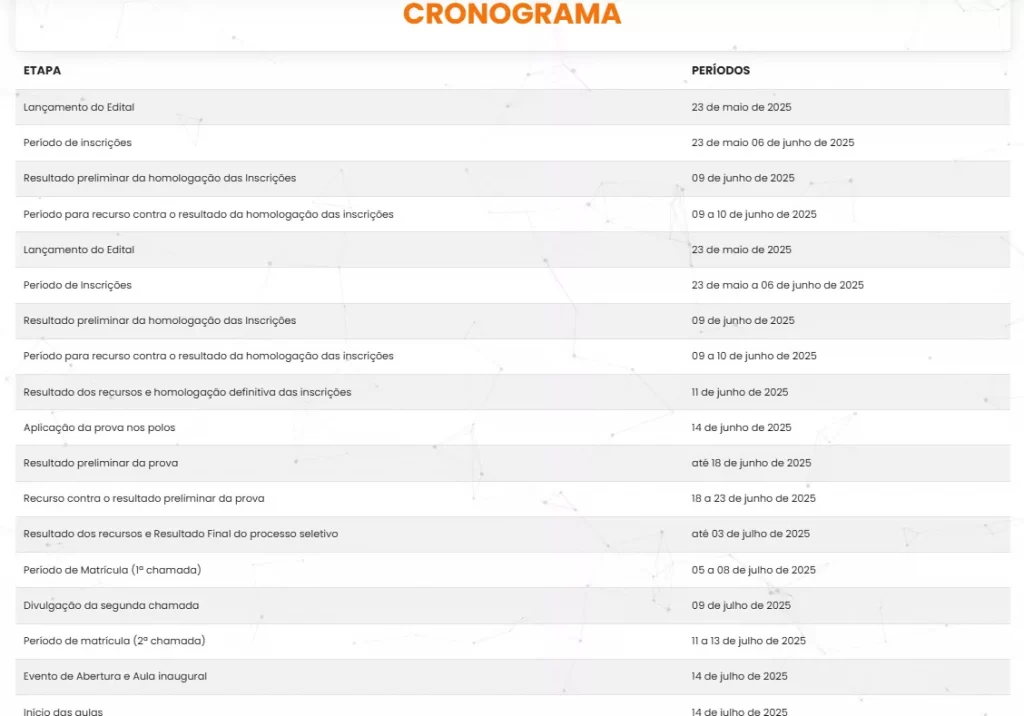Click the date '09 de julho de 2025'

[741, 605]
